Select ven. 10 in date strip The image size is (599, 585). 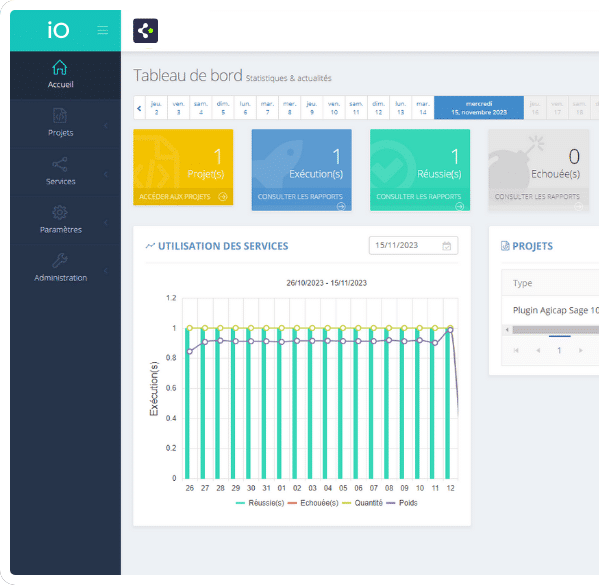pyautogui.click(x=334, y=108)
